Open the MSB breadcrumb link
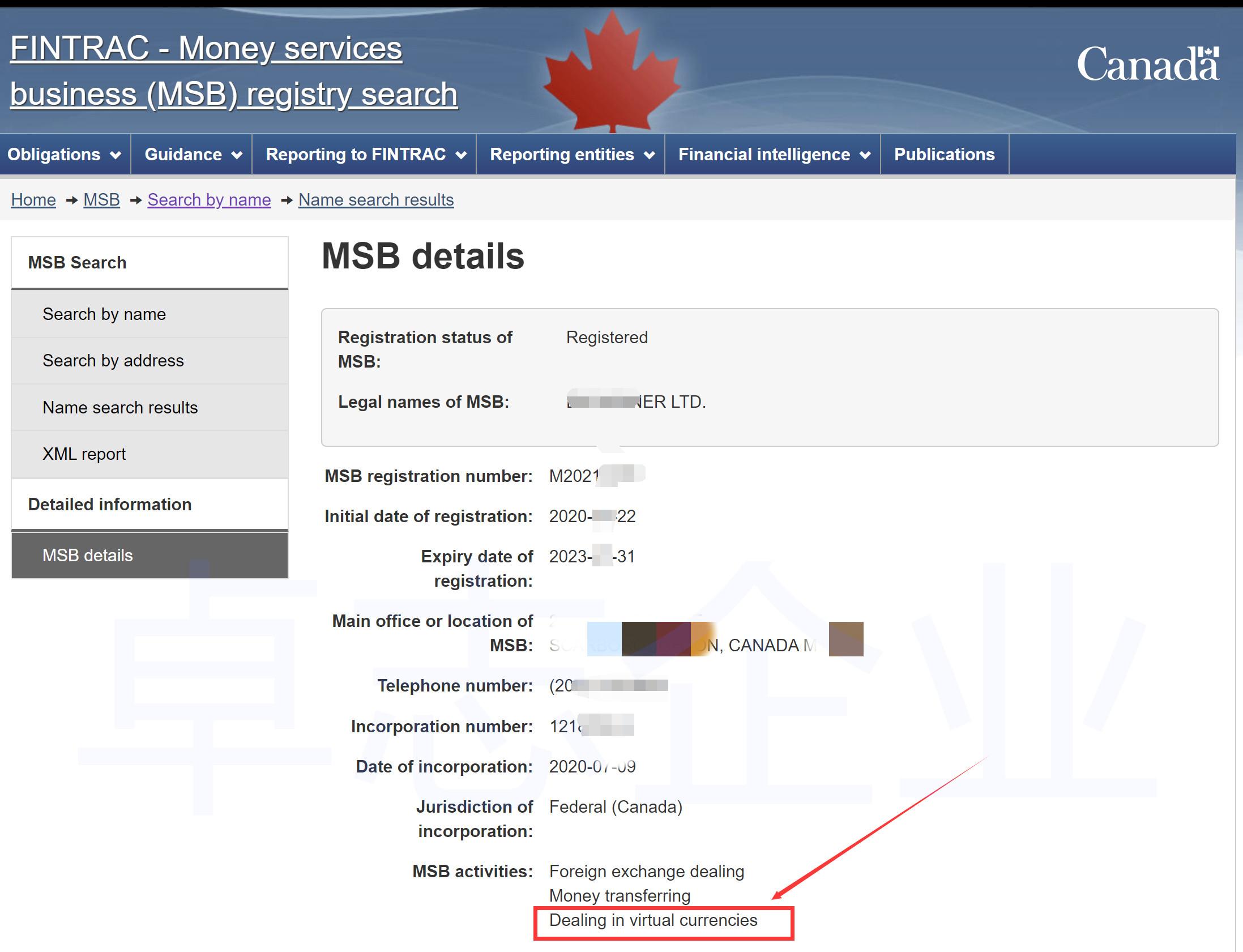The image size is (1243, 952). click(x=101, y=200)
